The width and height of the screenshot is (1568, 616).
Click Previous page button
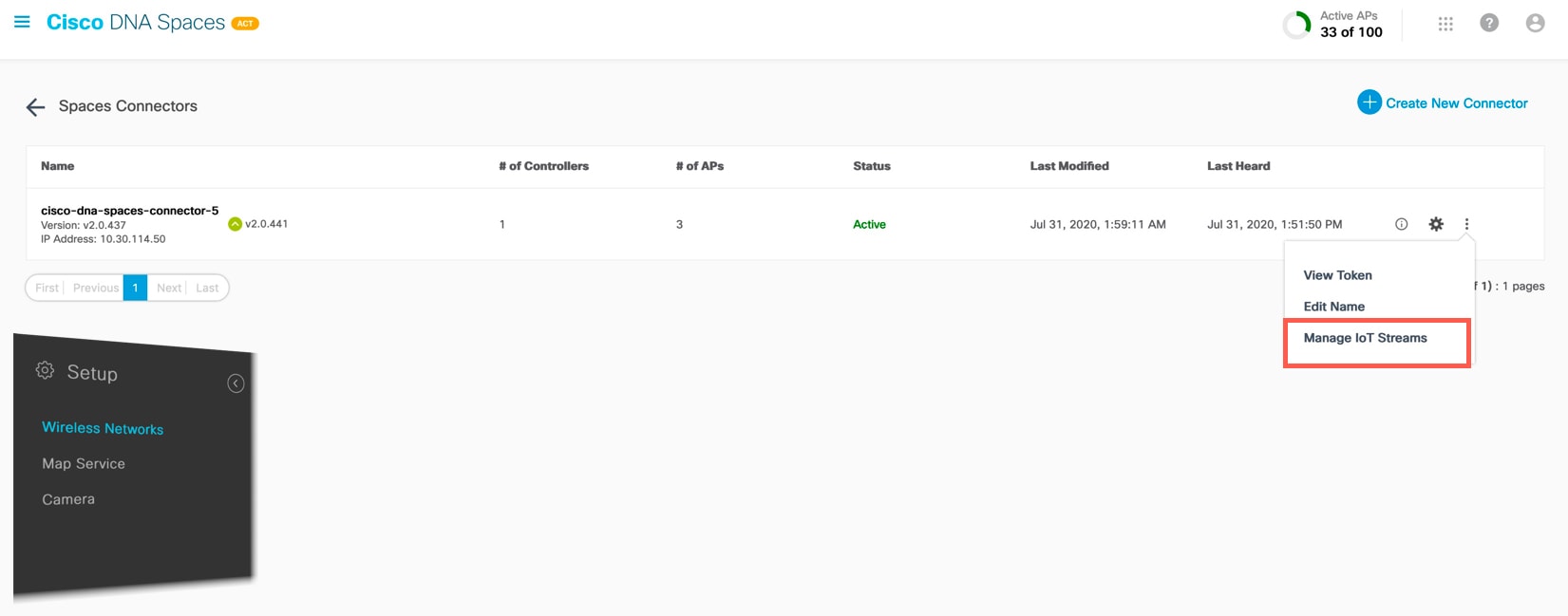[96, 288]
